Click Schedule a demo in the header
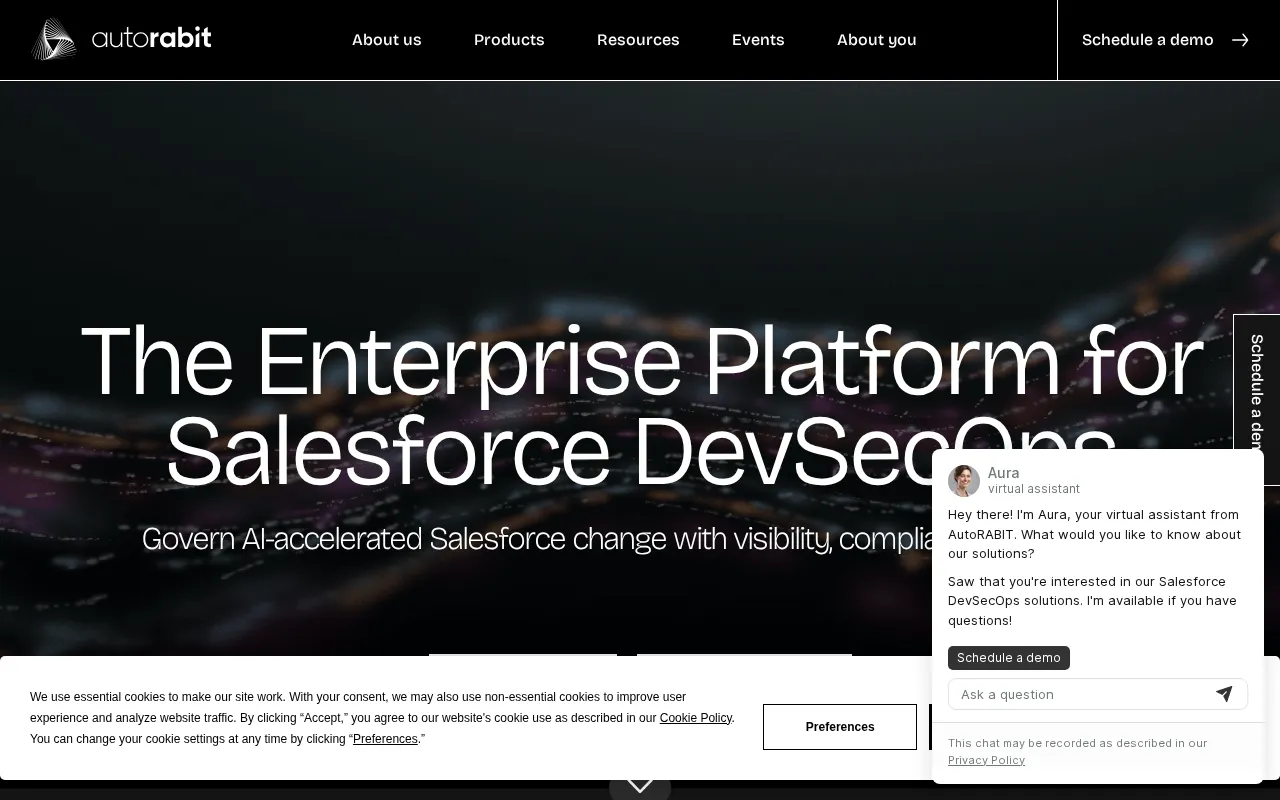The image size is (1280, 800). click(x=1148, y=40)
